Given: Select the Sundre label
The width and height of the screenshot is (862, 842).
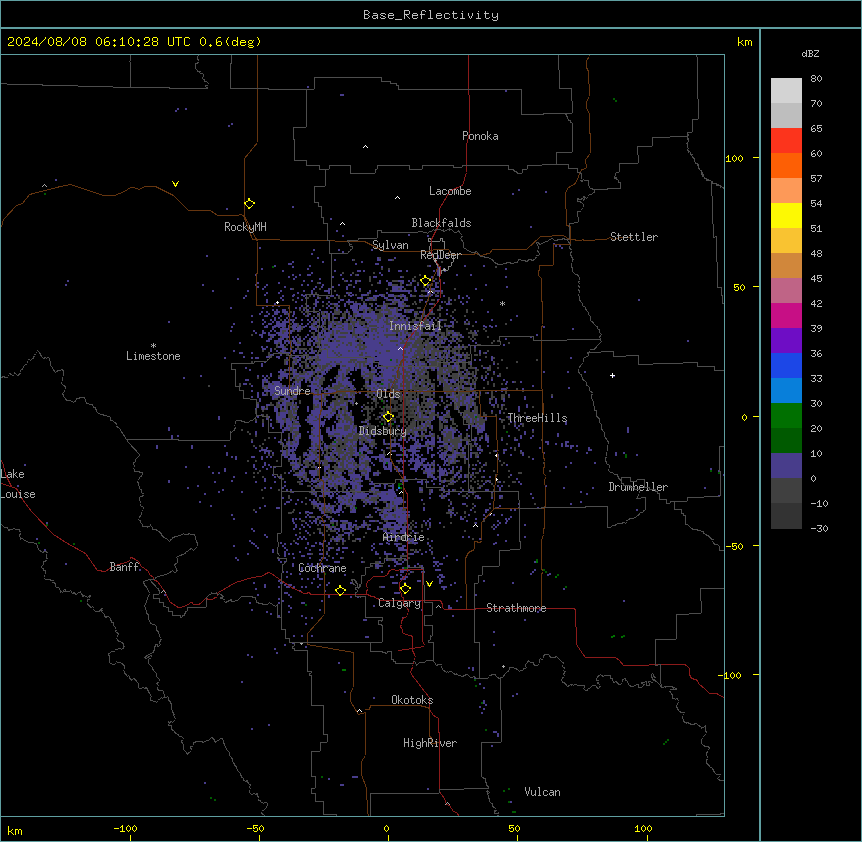Looking at the screenshot, I should tap(292, 391).
